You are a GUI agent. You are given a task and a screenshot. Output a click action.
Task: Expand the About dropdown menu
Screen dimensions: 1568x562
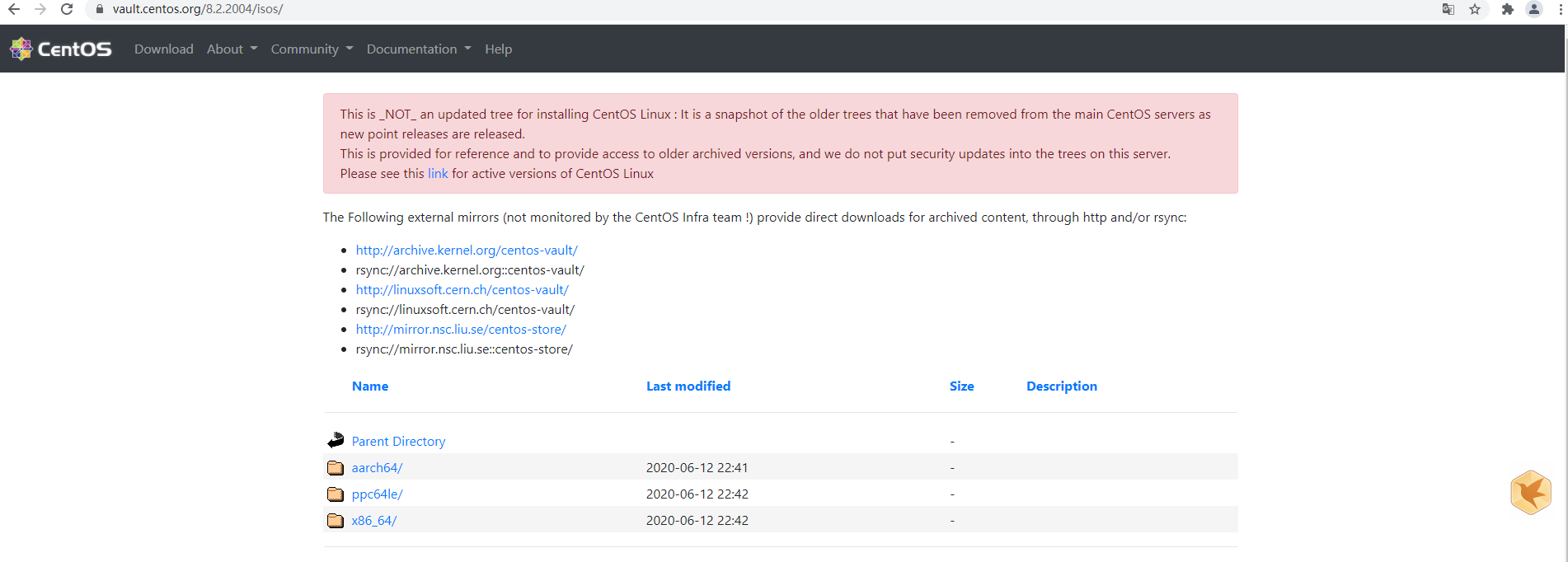[x=232, y=49]
